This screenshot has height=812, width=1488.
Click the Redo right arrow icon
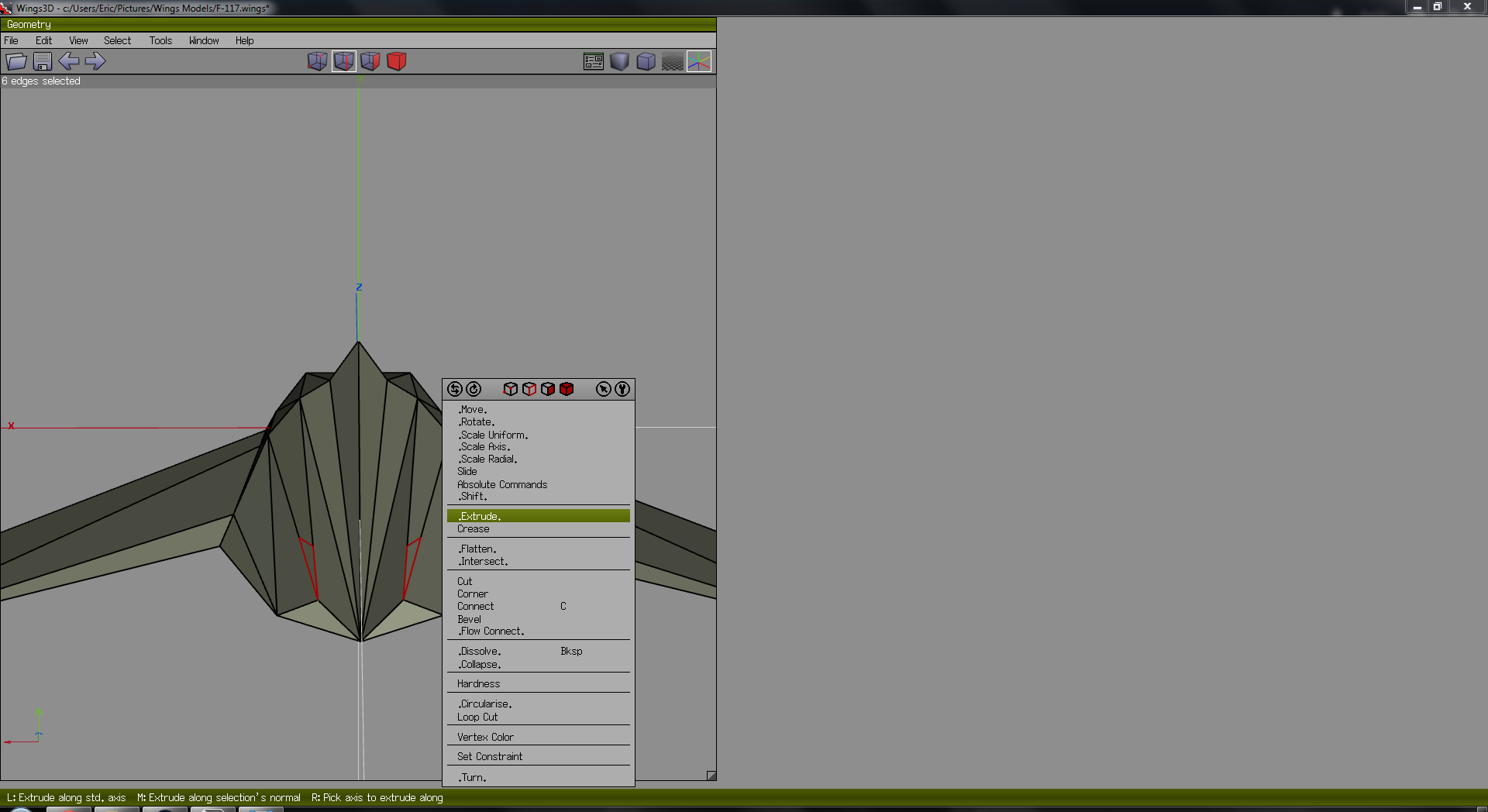pyautogui.click(x=95, y=61)
